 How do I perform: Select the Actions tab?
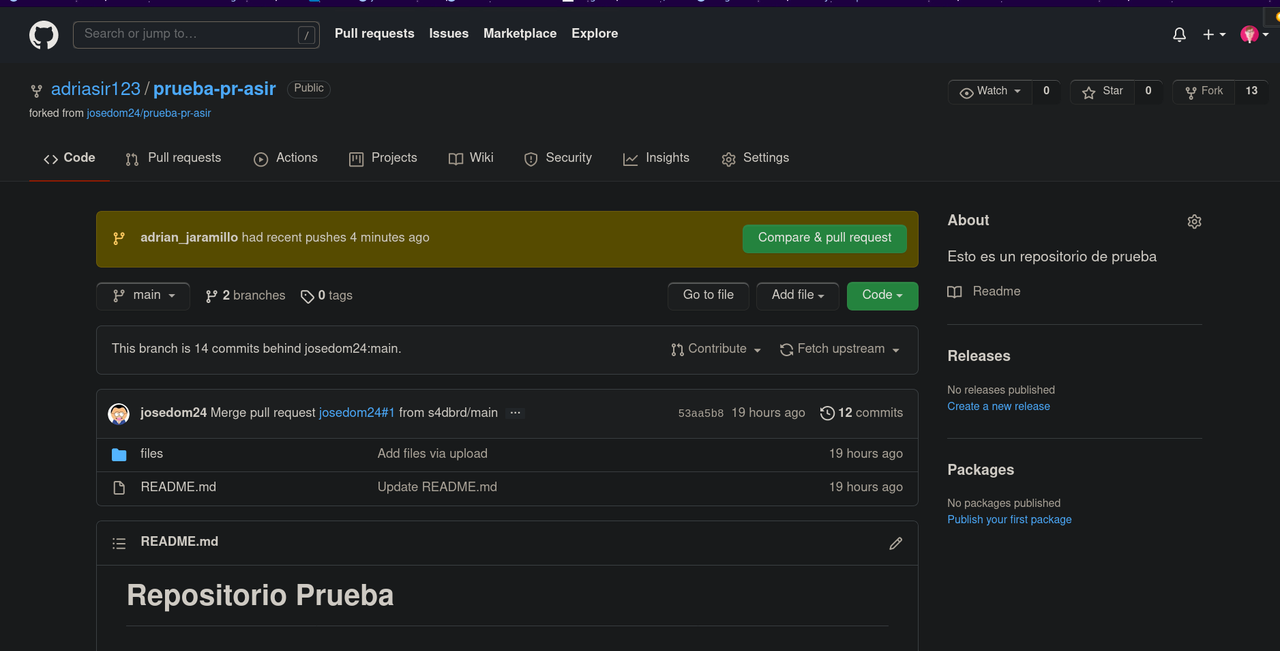[x=286, y=158]
